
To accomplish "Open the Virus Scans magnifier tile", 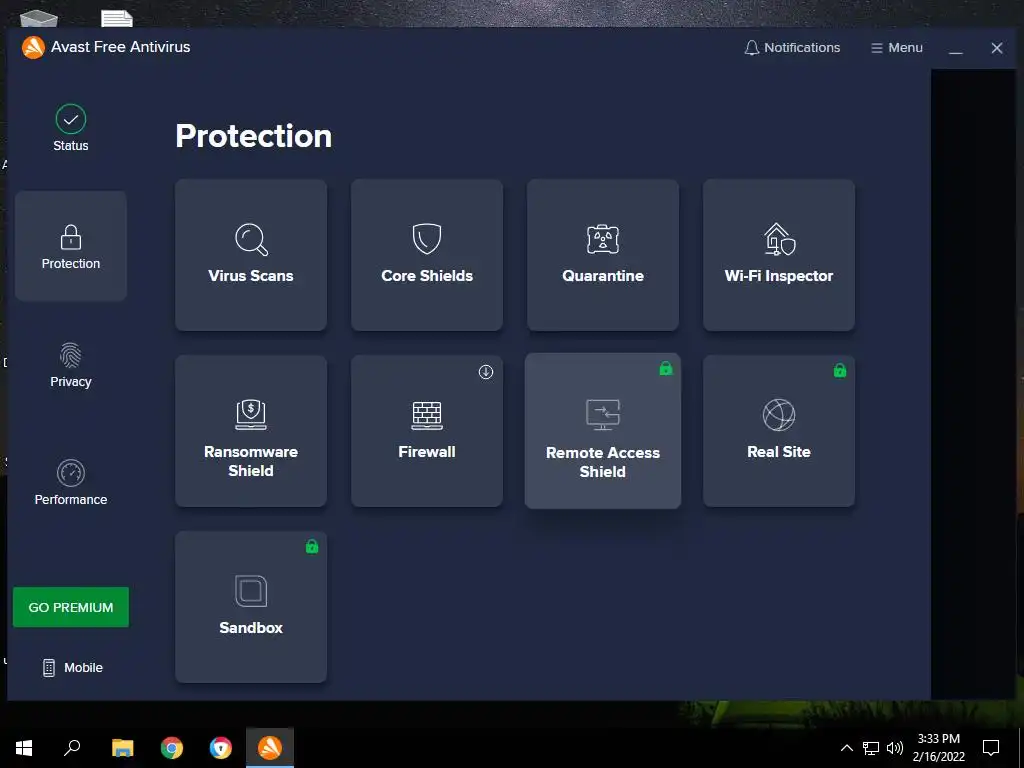I will (x=251, y=255).
